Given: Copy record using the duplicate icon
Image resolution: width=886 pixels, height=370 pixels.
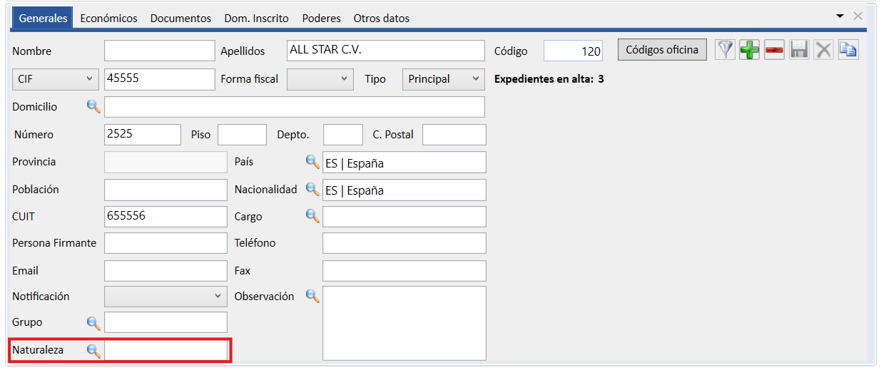Looking at the screenshot, I should (x=848, y=50).
